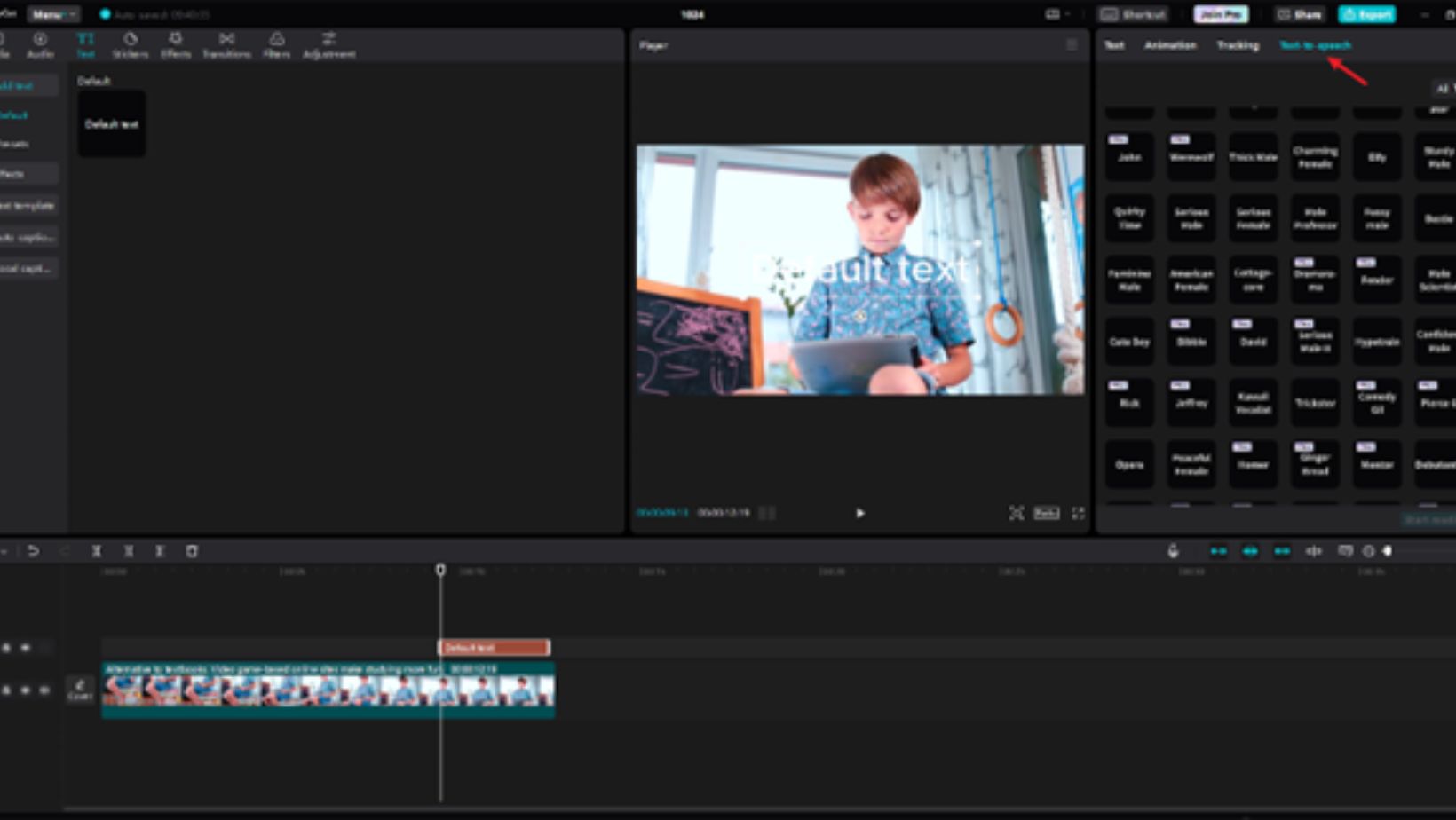Delete left of playhead split icon
This screenshot has height=820, width=1456.
point(129,551)
